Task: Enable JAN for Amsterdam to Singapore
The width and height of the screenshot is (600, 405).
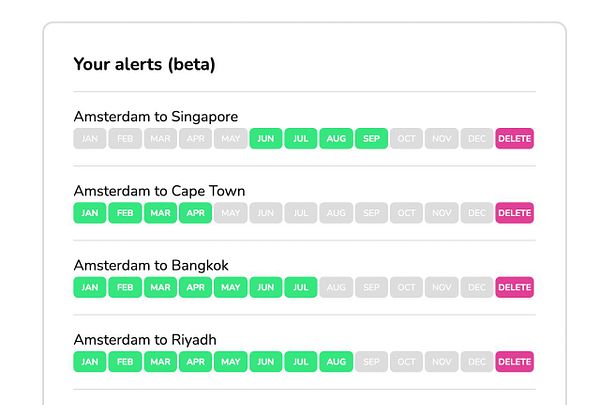Action: coord(90,139)
